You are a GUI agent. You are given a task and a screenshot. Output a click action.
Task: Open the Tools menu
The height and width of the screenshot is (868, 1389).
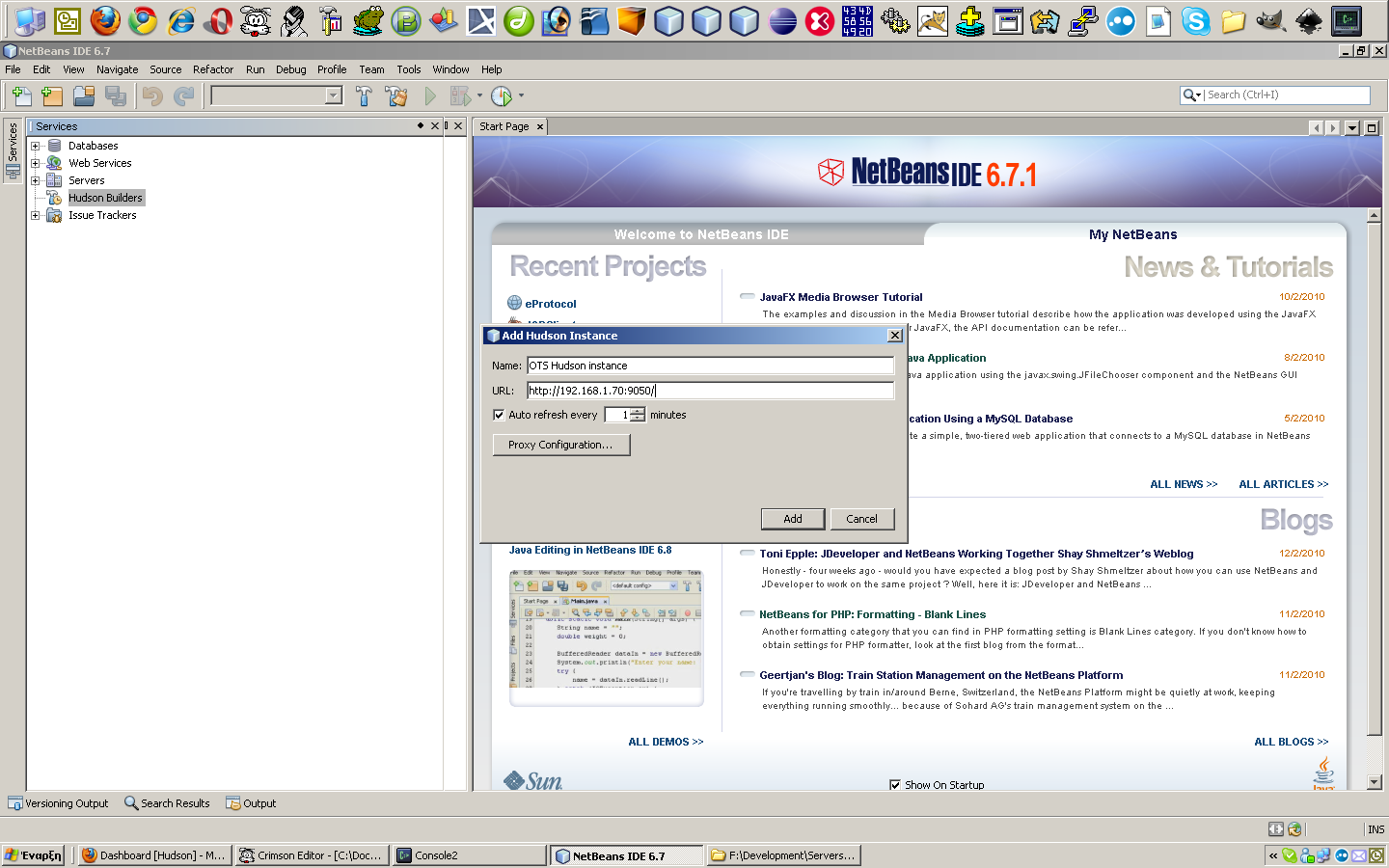[x=409, y=69]
